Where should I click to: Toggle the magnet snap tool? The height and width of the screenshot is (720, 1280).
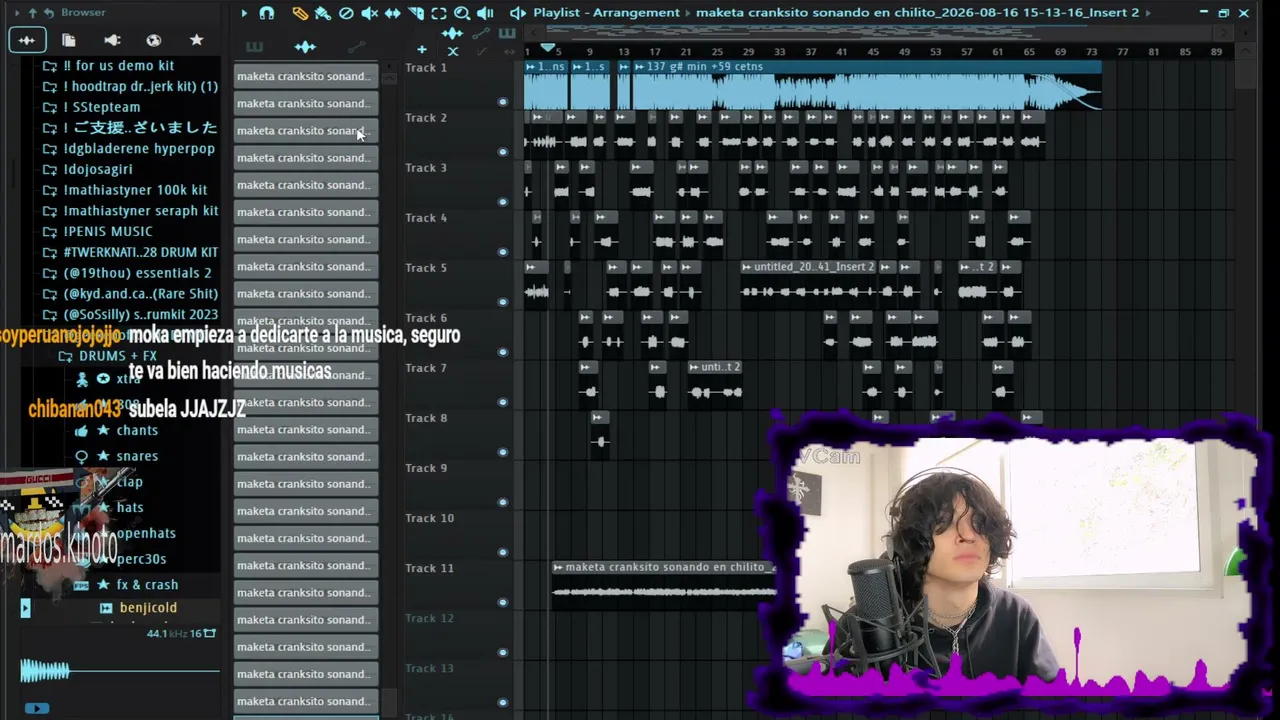point(267,13)
